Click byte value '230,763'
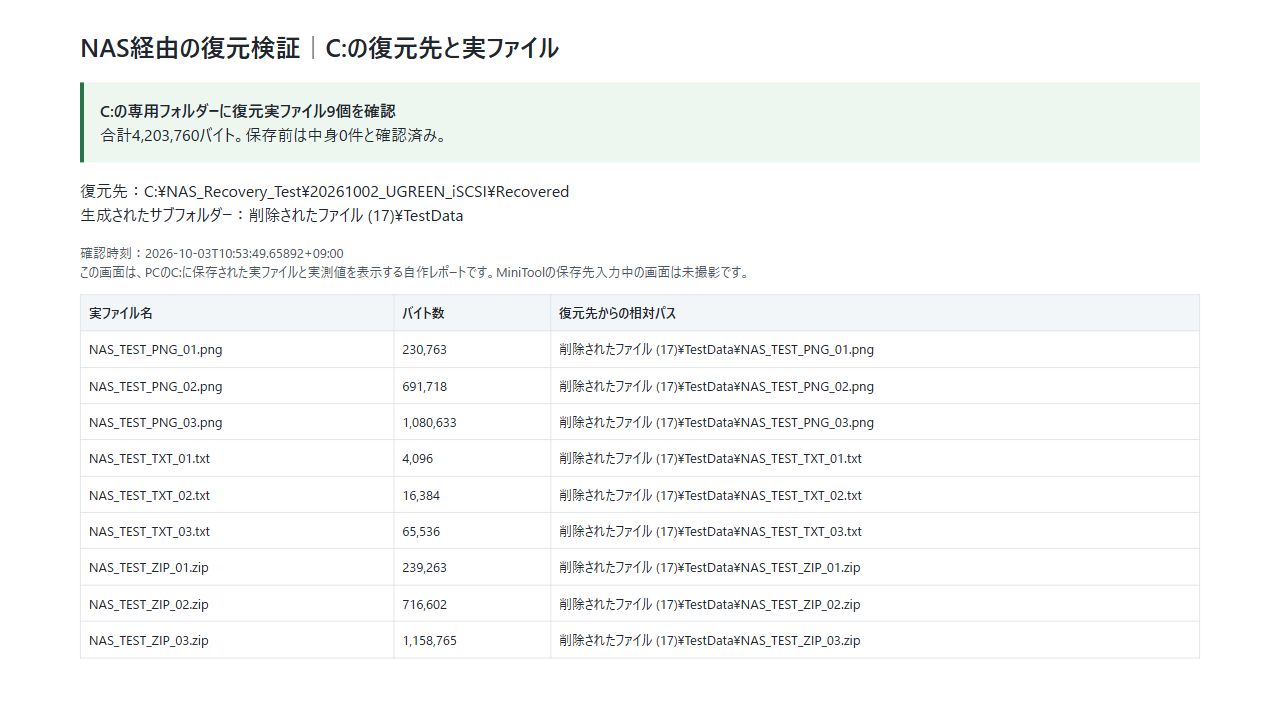 (424, 350)
